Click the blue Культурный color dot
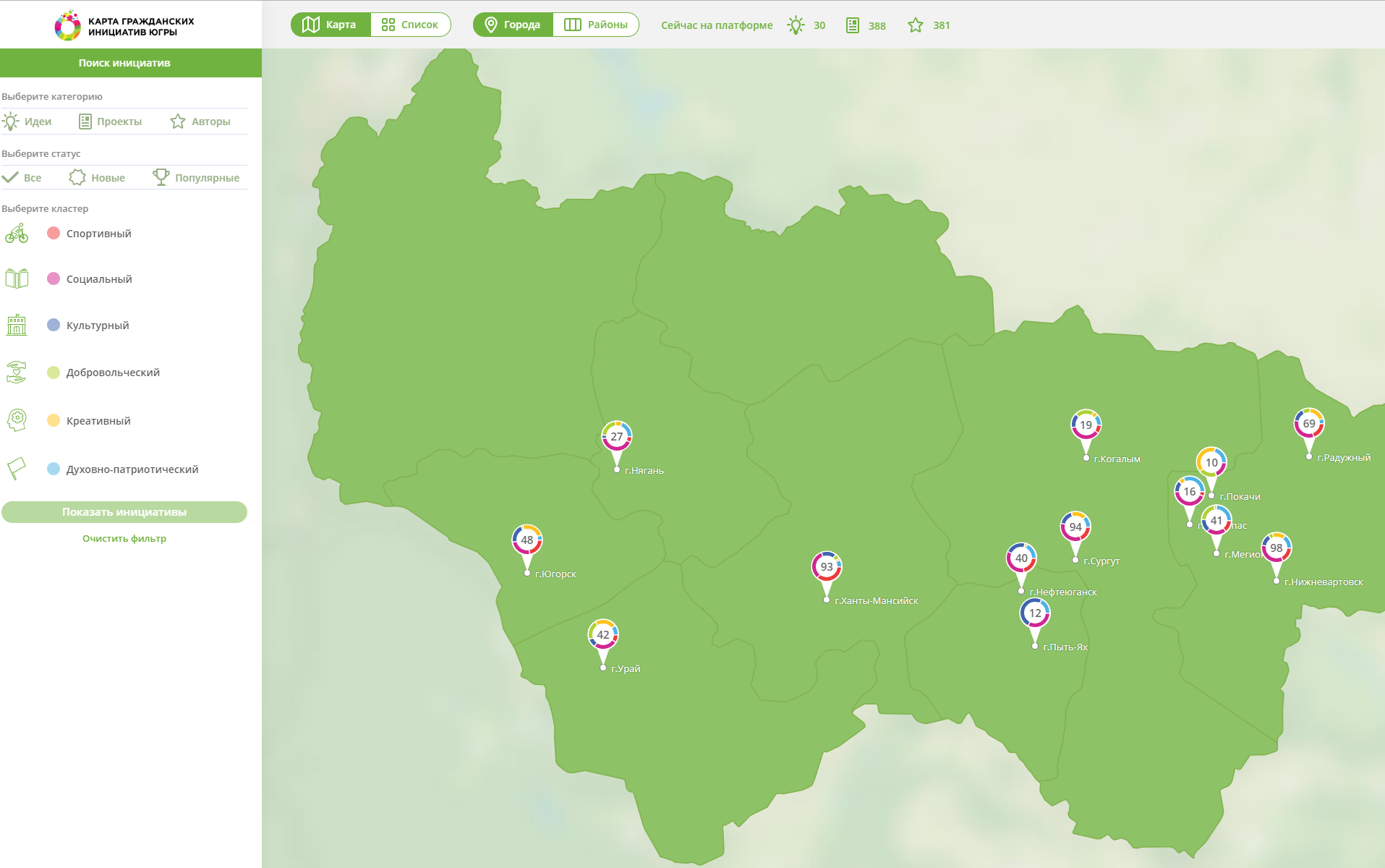The image size is (1385, 868). pyautogui.click(x=54, y=325)
